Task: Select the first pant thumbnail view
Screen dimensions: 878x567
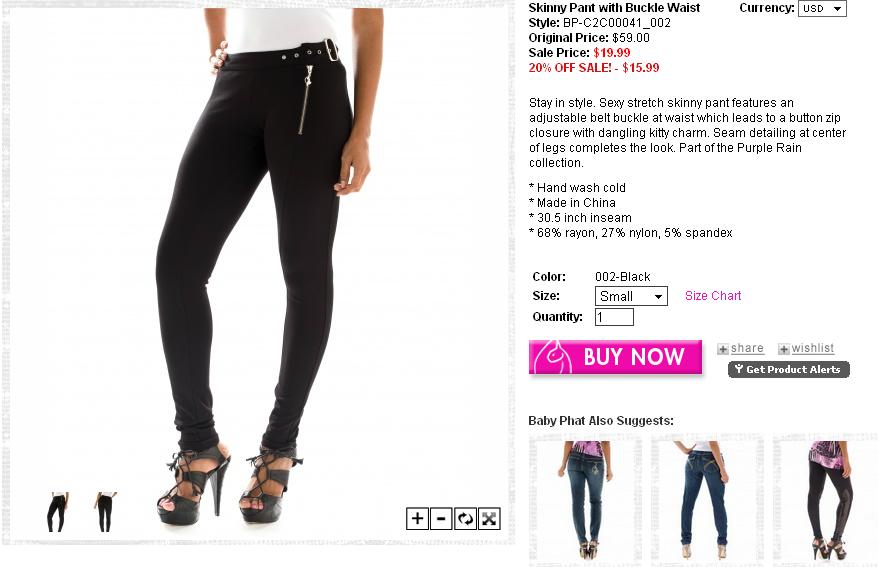Action: (58, 512)
